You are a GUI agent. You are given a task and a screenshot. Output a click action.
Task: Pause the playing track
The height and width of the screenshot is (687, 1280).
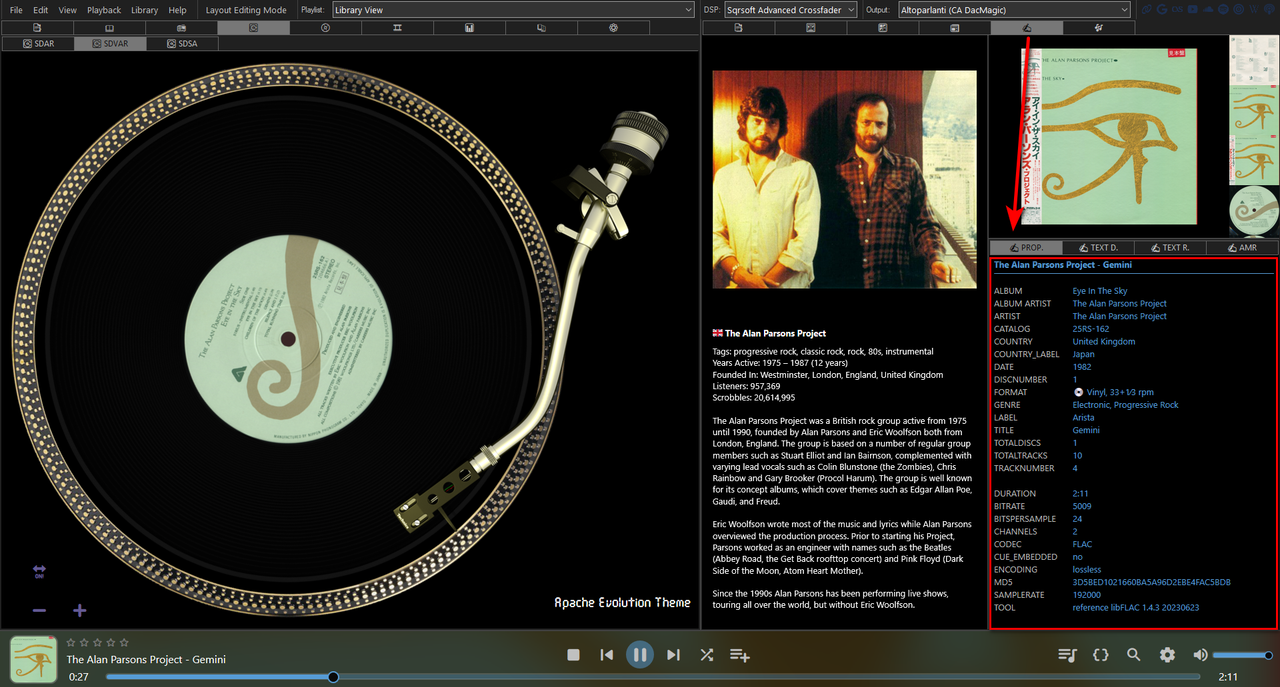click(x=640, y=655)
